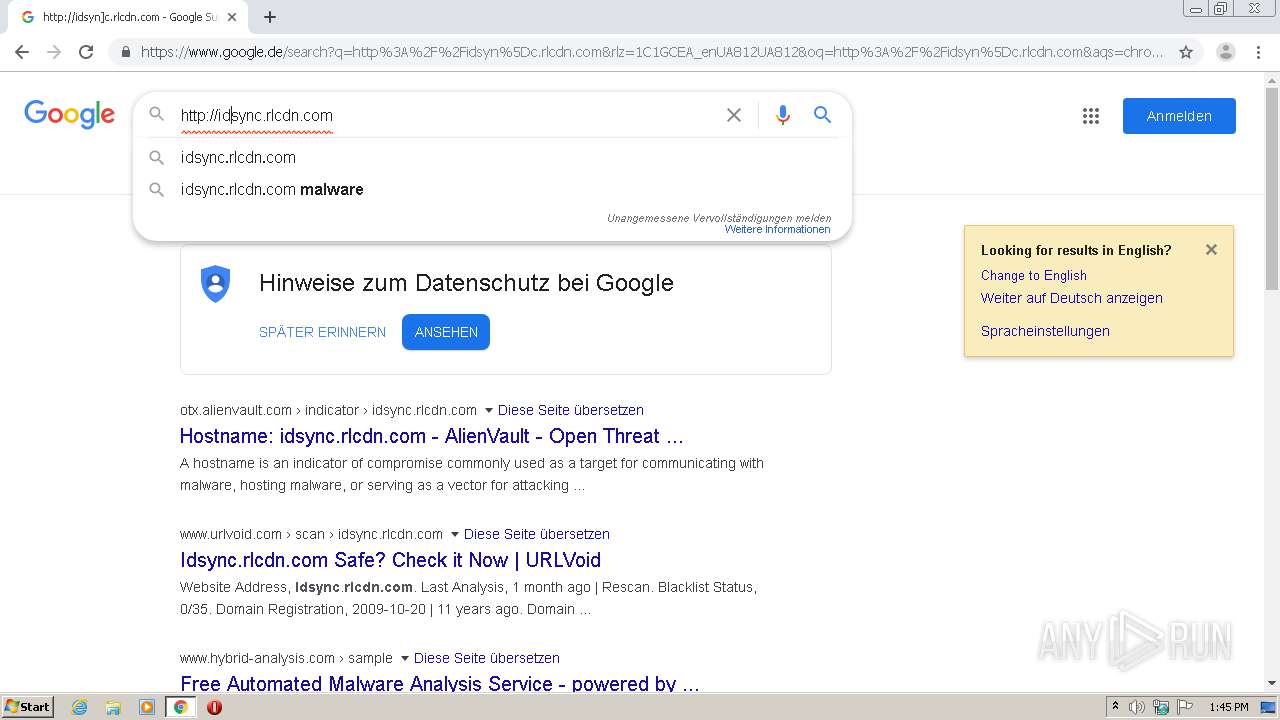The image size is (1280, 720).
Task: Open Hostname: idsync.rlcdn.com AlienVault result
Action: 431,436
